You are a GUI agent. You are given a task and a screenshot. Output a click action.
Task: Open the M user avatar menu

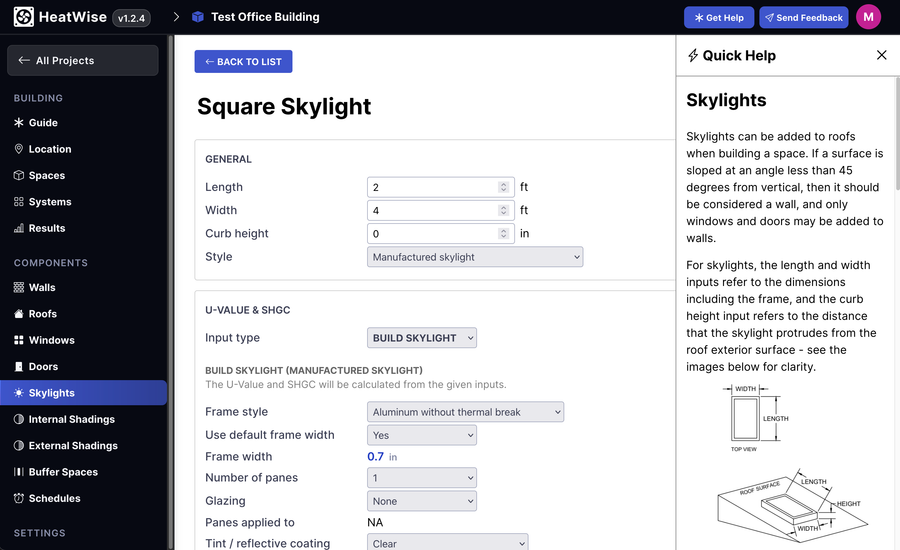point(868,17)
